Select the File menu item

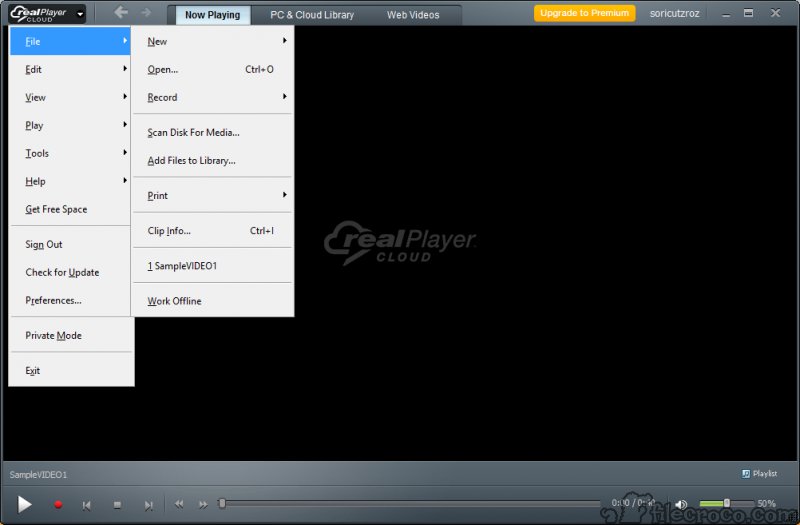click(x=70, y=41)
